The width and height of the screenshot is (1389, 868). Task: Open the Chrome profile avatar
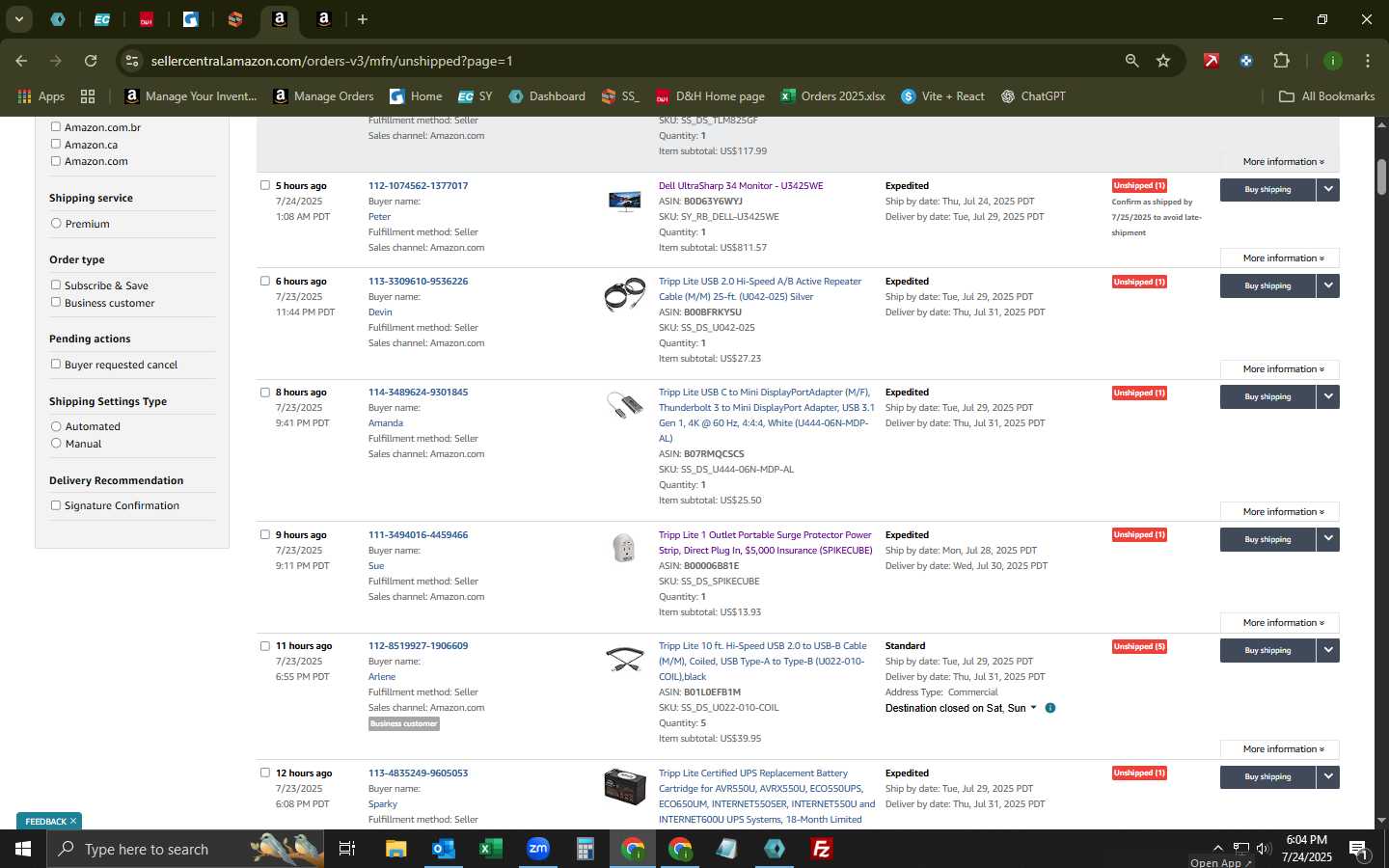click(x=1332, y=61)
